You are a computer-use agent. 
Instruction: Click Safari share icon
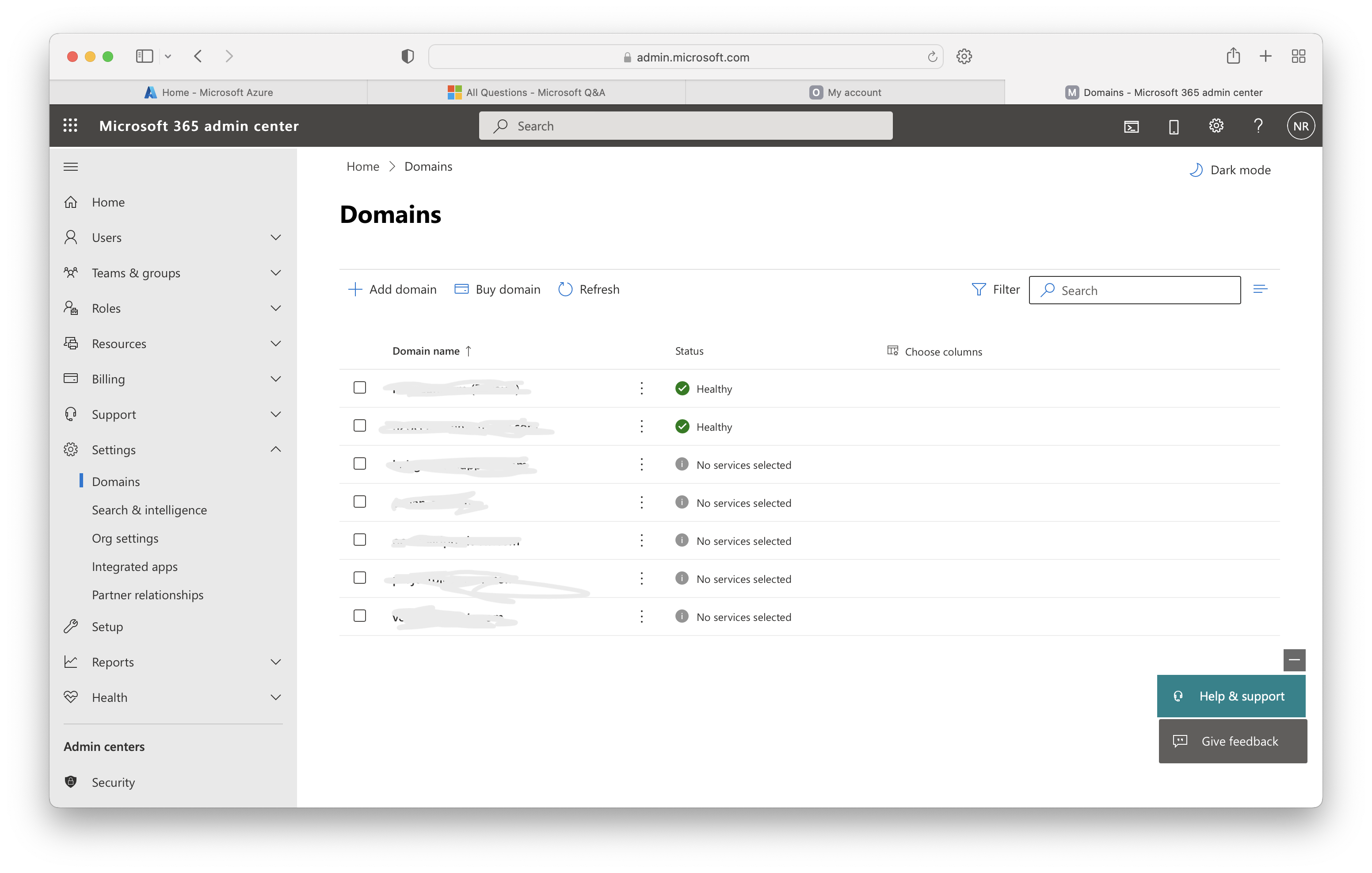click(1233, 55)
